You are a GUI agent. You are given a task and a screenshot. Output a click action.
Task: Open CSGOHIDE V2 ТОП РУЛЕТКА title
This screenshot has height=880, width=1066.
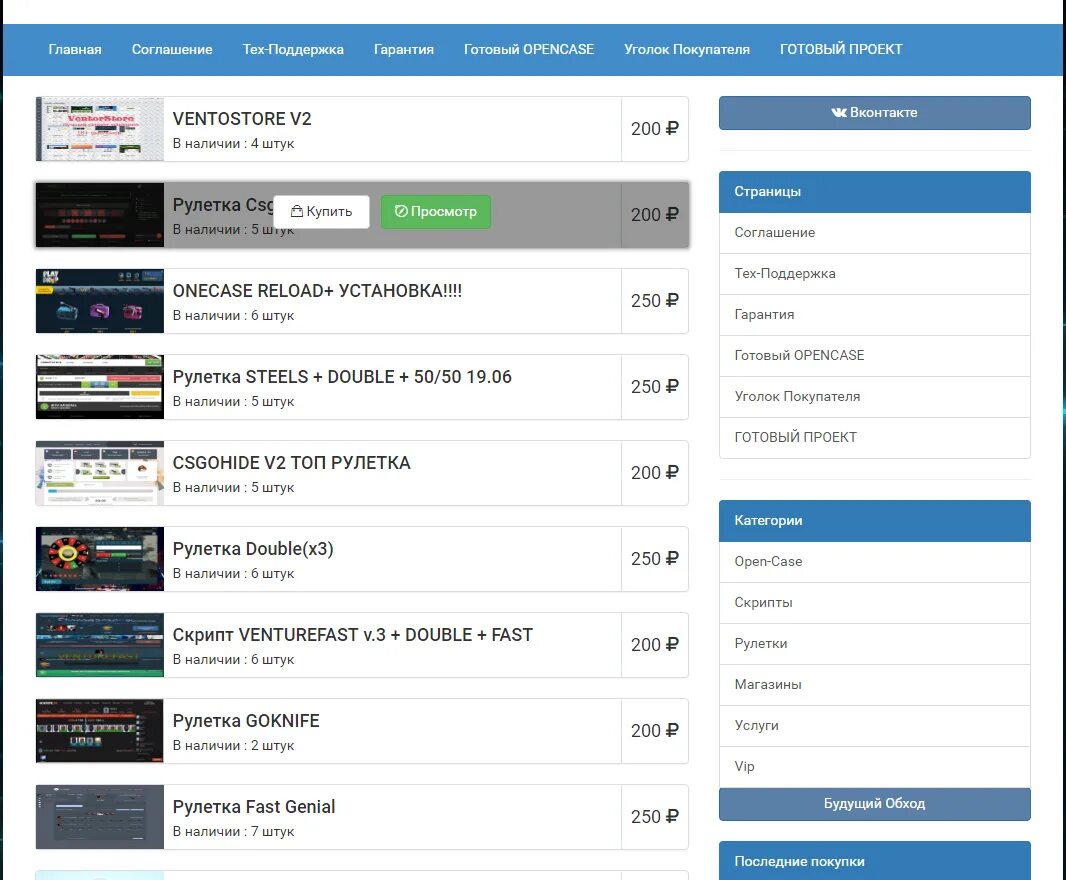point(292,463)
